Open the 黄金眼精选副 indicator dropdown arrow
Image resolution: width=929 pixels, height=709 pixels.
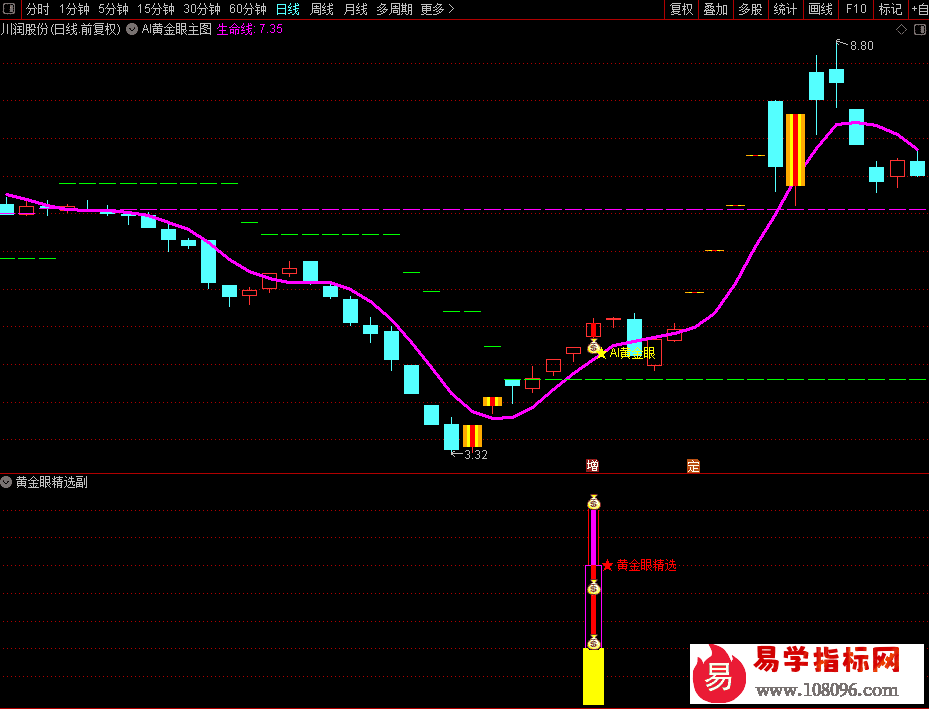tap(7, 482)
